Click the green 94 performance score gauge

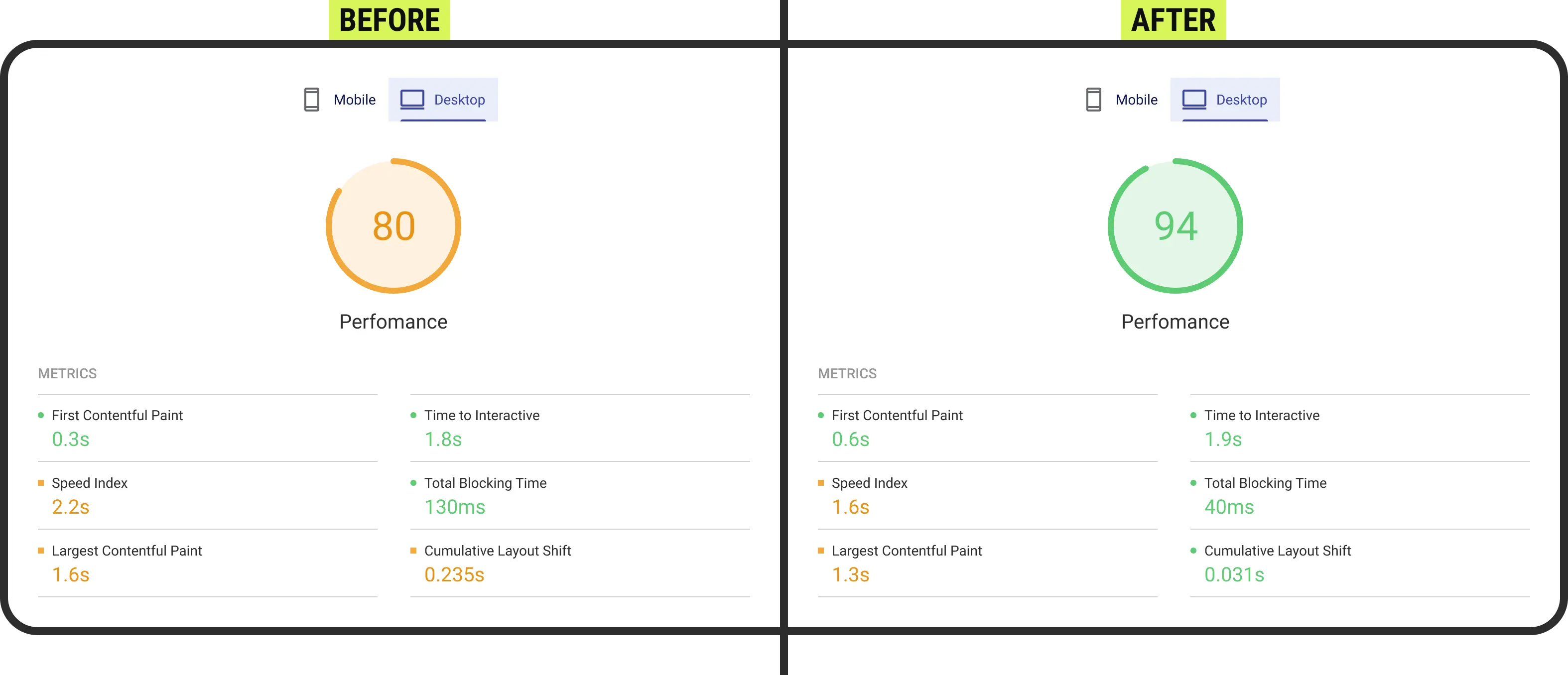(x=1176, y=226)
